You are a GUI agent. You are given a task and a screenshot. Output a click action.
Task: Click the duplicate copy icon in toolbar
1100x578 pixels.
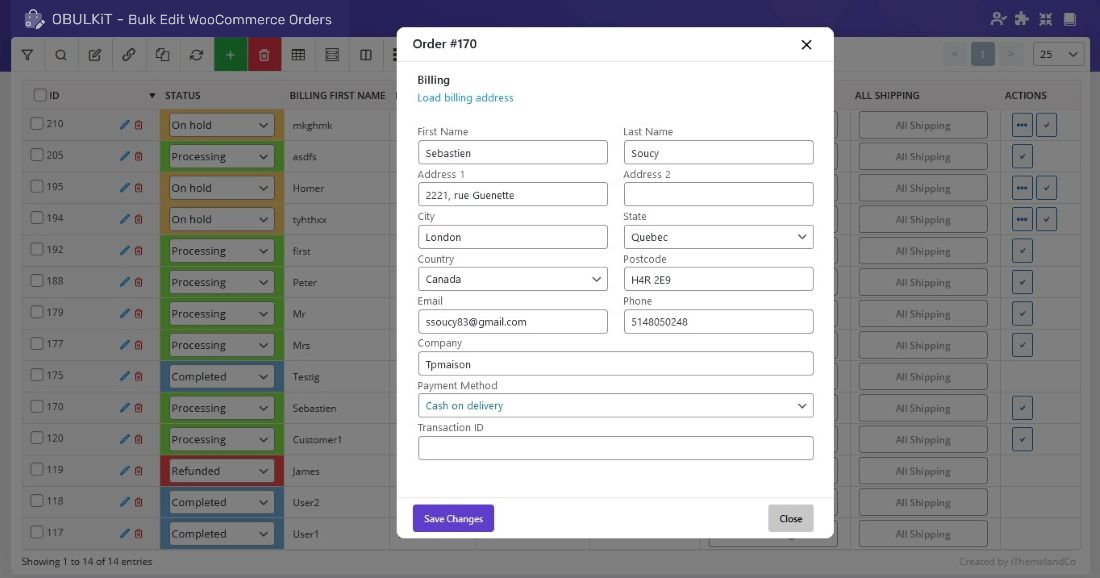click(x=162, y=55)
